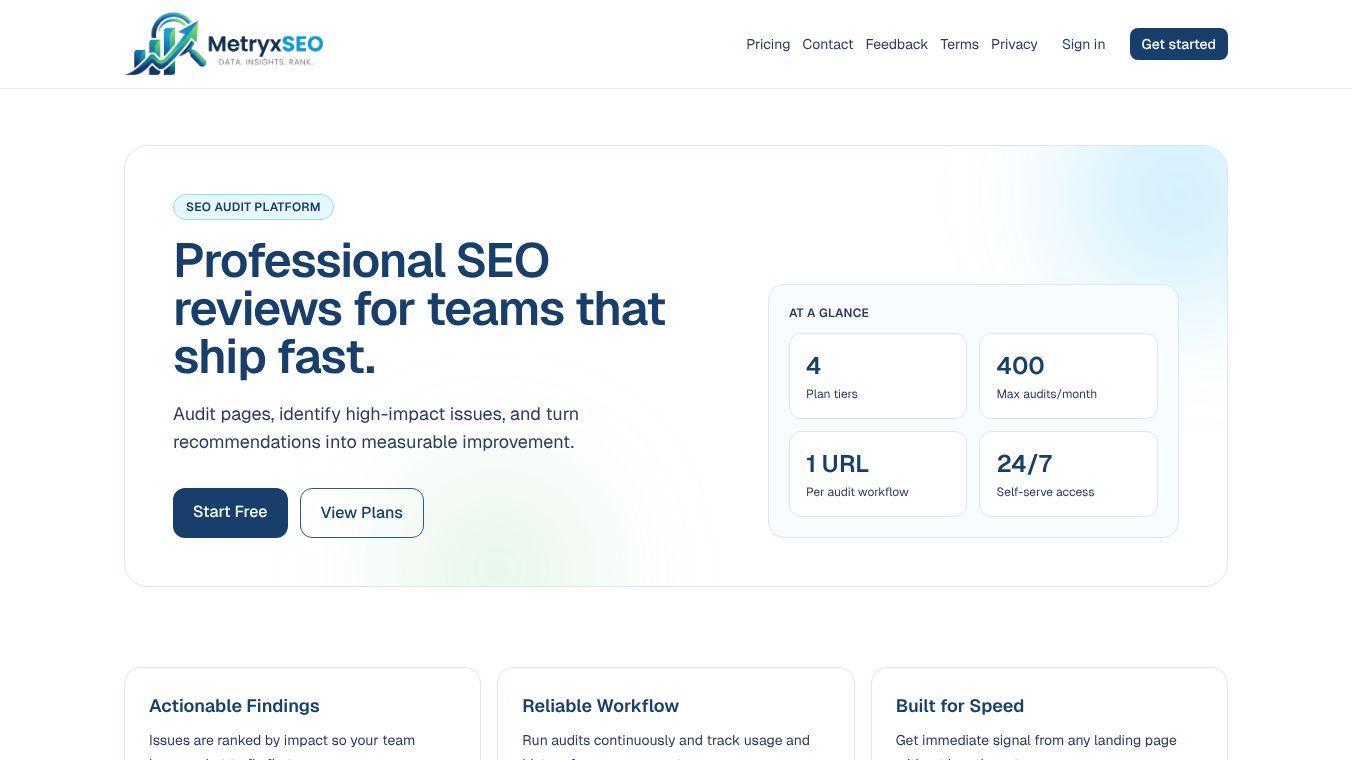Select View Plans
This screenshot has height=760, width=1352.
coord(361,512)
